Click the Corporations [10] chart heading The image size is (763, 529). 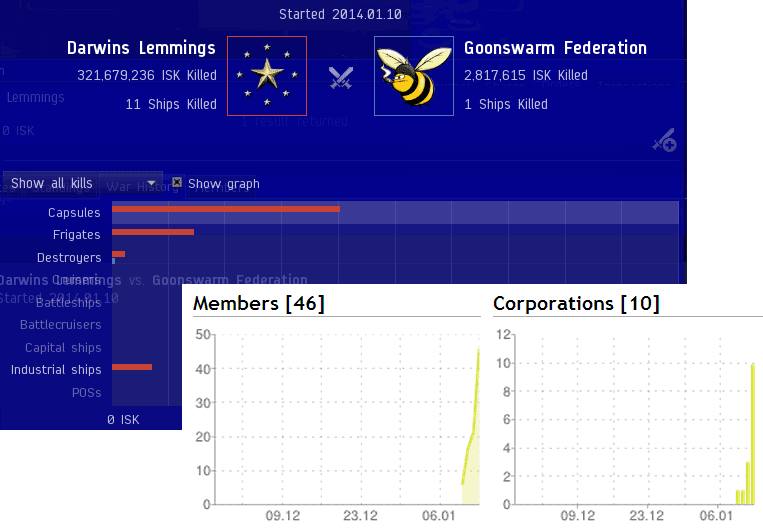pyautogui.click(x=577, y=304)
